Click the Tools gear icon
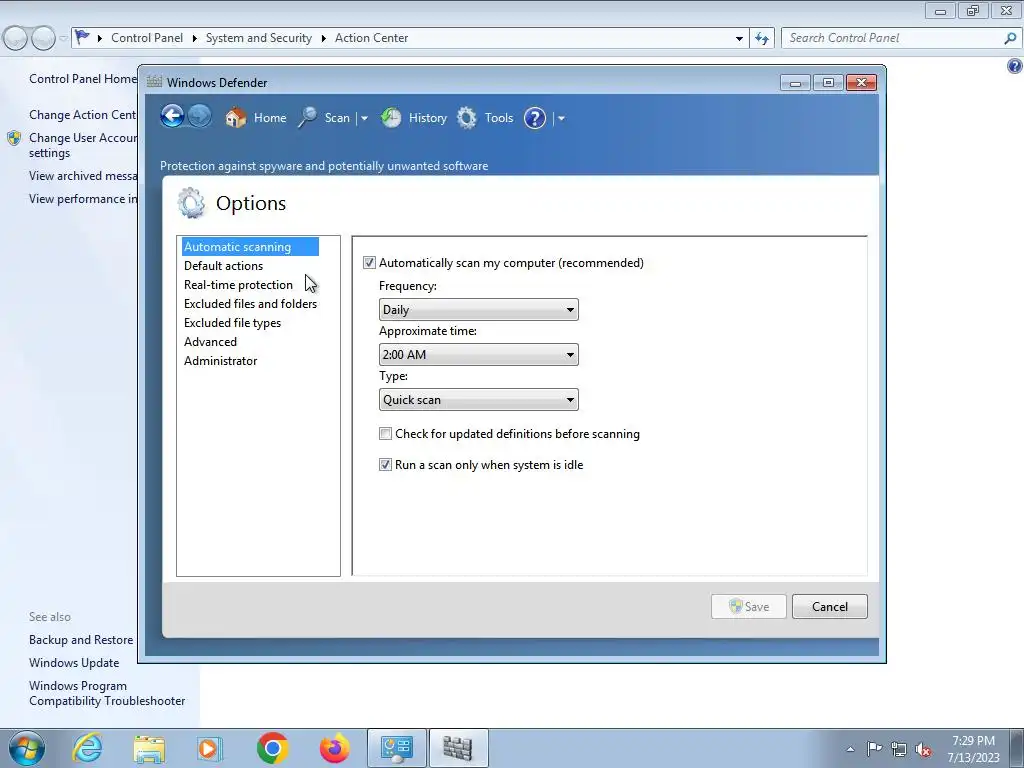The height and width of the screenshot is (768, 1024). pos(466,118)
